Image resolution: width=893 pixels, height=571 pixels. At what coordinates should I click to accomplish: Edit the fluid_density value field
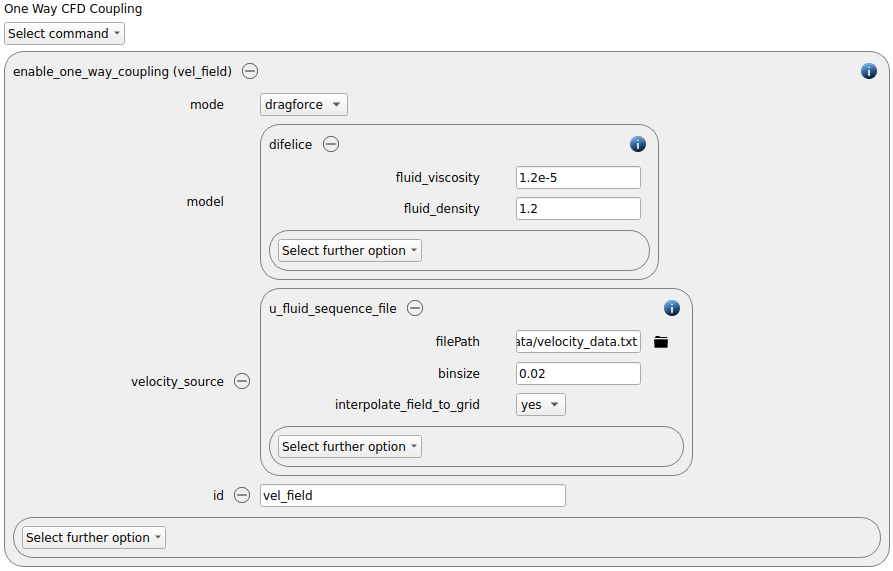(578, 208)
